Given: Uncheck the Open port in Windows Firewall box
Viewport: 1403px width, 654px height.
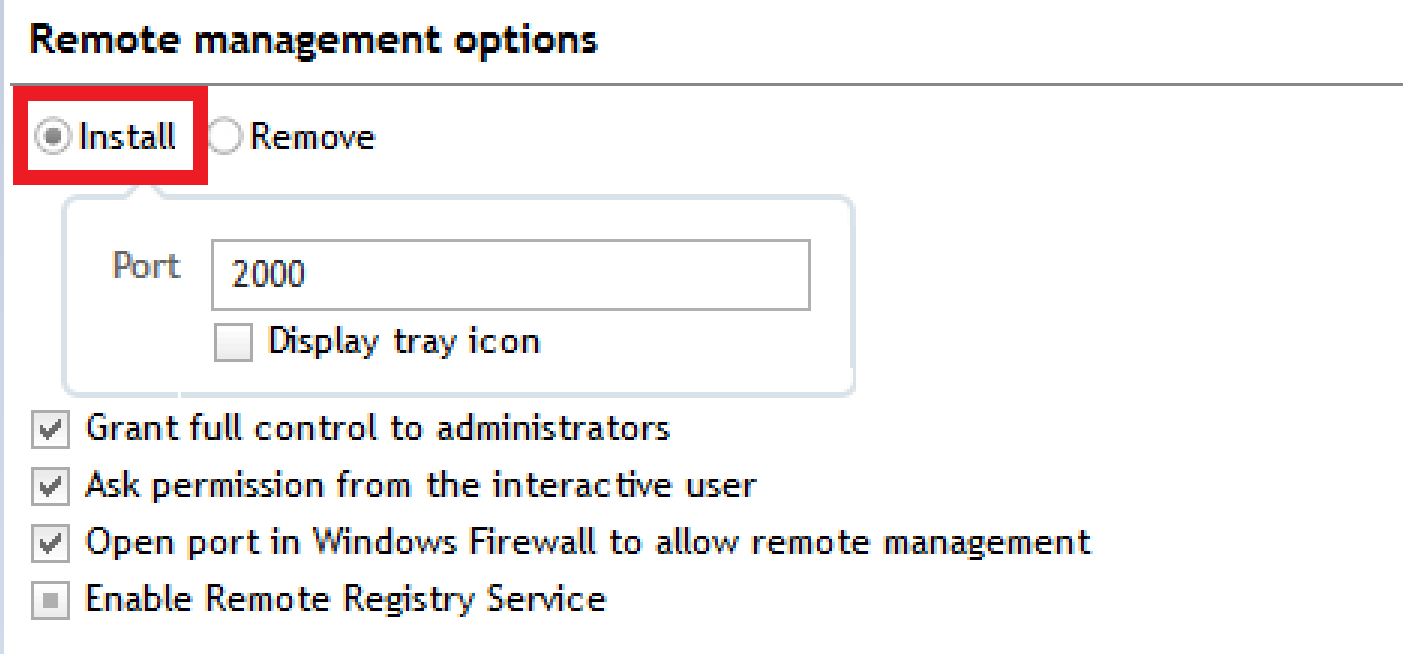Looking at the screenshot, I should tap(50, 545).
